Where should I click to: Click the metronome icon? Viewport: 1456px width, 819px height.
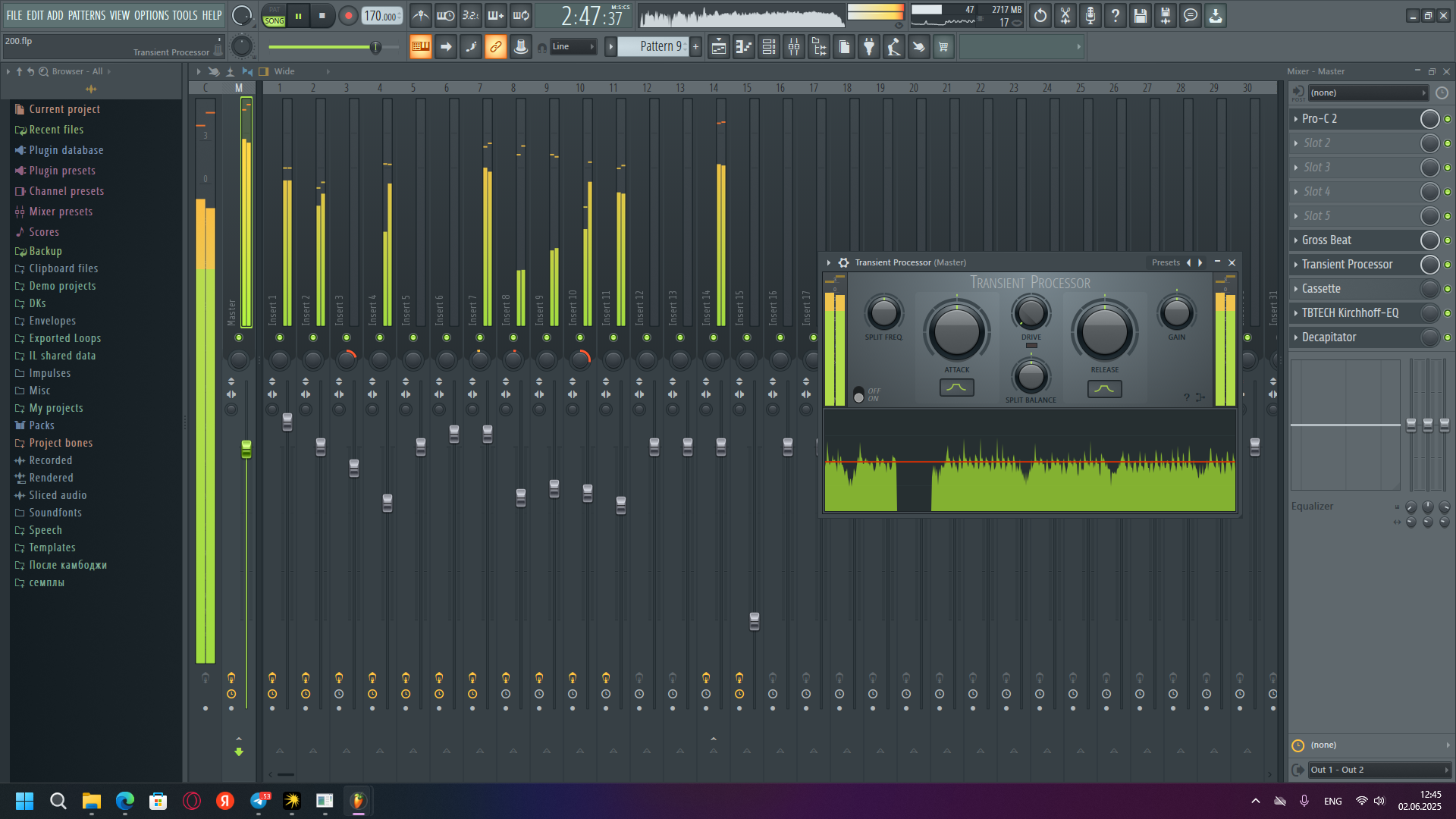click(420, 15)
